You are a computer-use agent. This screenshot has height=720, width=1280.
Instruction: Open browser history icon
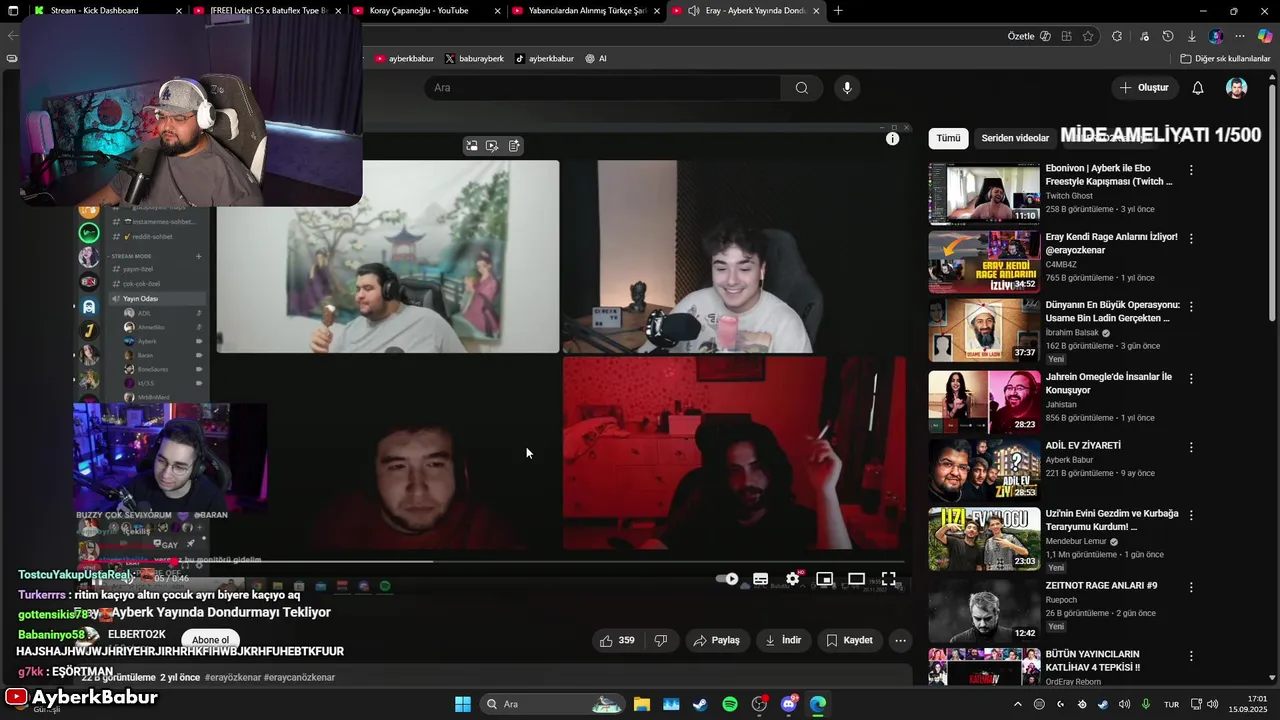click(x=1167, y=36)
